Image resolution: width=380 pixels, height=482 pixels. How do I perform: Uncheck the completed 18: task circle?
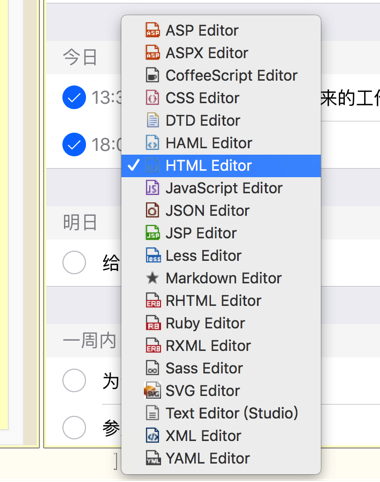coord(74,144)
